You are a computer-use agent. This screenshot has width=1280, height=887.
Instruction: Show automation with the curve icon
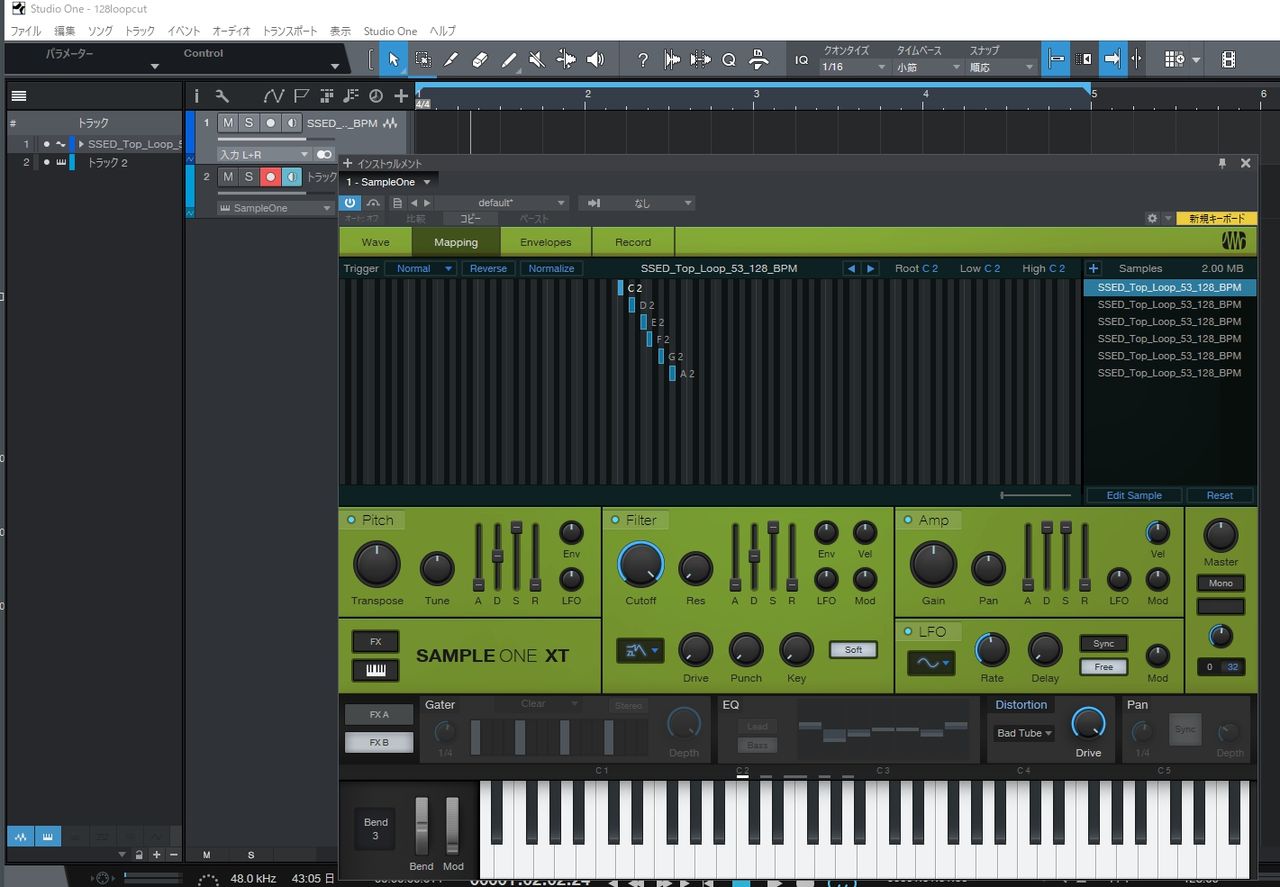coord(274,96)
